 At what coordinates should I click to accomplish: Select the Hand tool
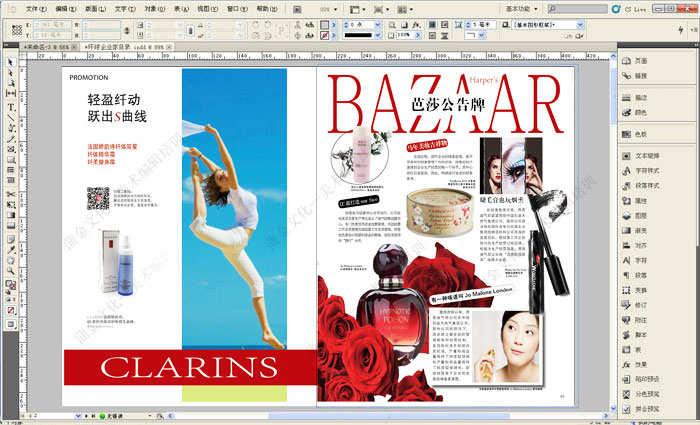pyautogui.click(x=11, y=260)
